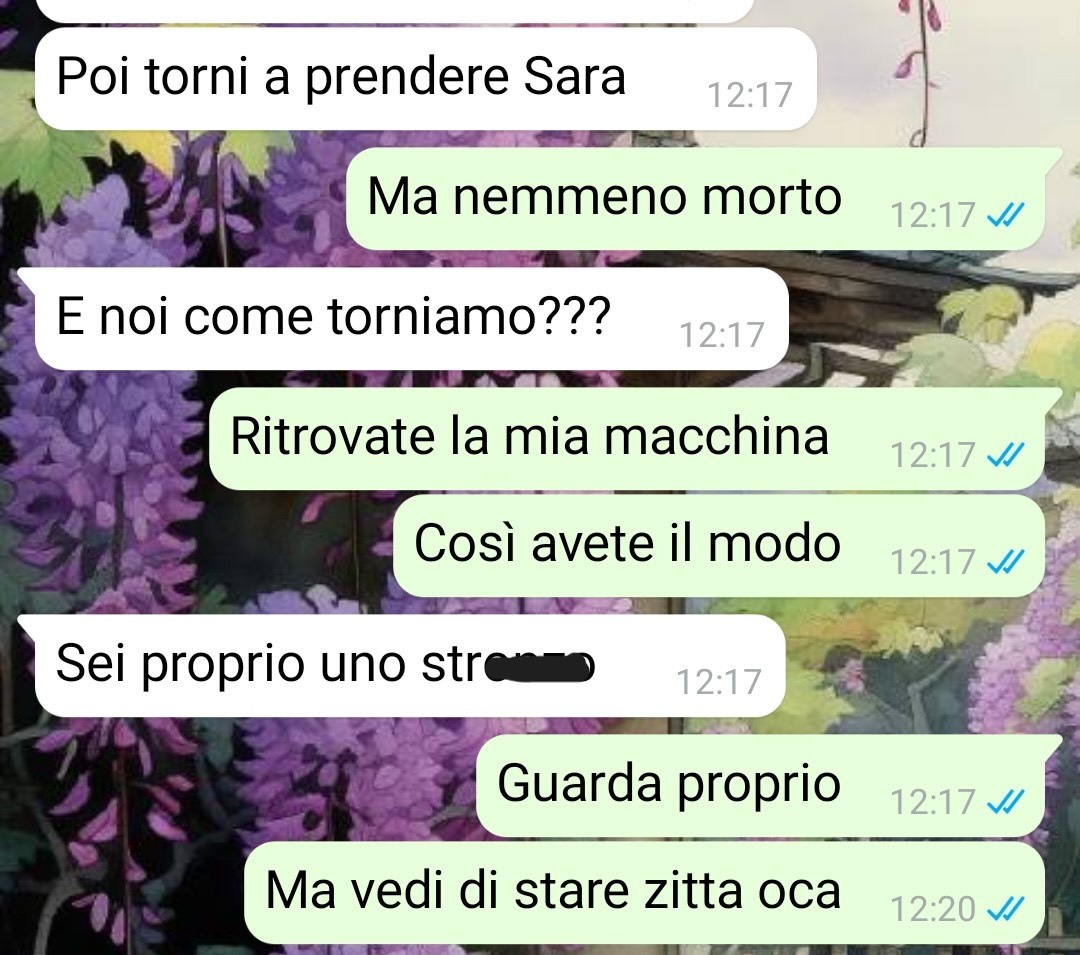Viewport: 1080px width, 955px height.
Task: Tap the double-check icon on 'Ma vedi di stare zitta oca'
Action: [1005, 910]
